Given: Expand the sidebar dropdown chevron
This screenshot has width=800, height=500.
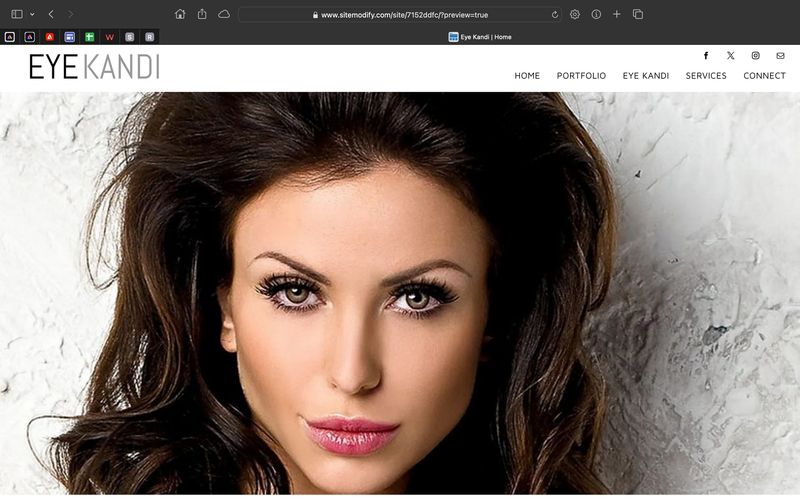Looking at the screenshot, I should tap(32, 14).
